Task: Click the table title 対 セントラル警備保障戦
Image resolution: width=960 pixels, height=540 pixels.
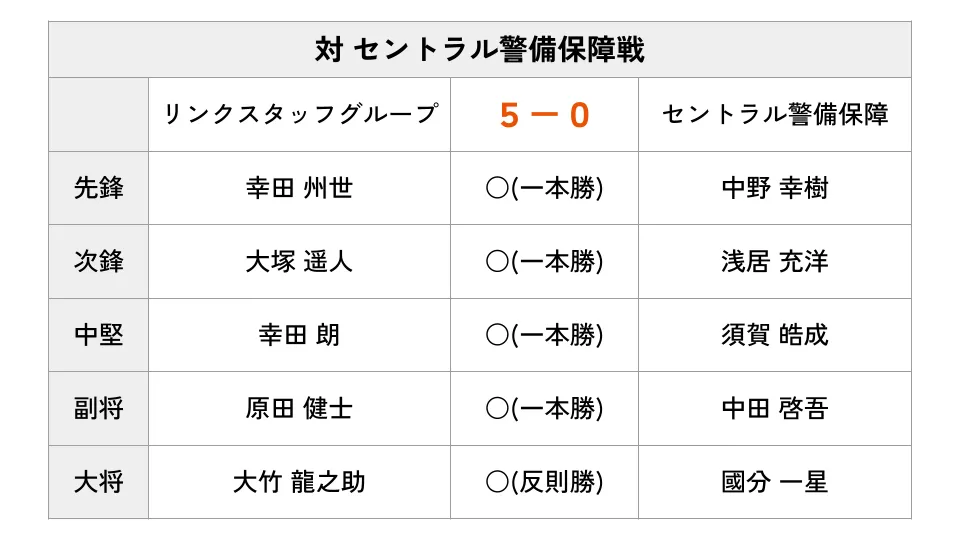Action: 479,50
